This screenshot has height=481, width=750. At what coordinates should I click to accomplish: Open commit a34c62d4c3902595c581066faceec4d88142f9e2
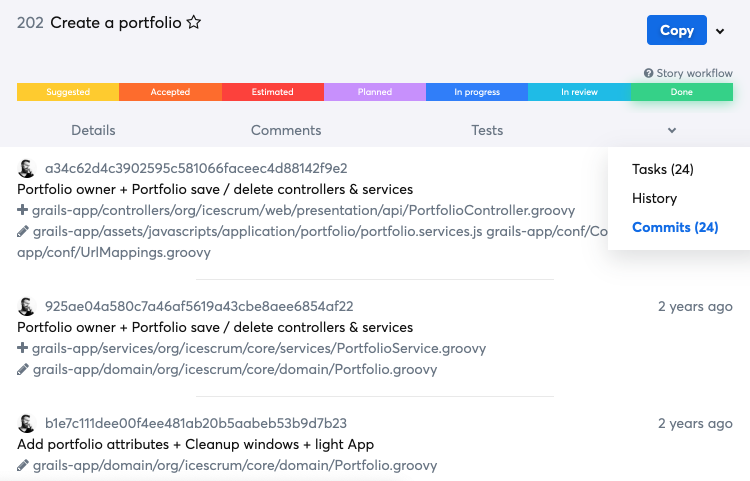[x=196, y=168]
